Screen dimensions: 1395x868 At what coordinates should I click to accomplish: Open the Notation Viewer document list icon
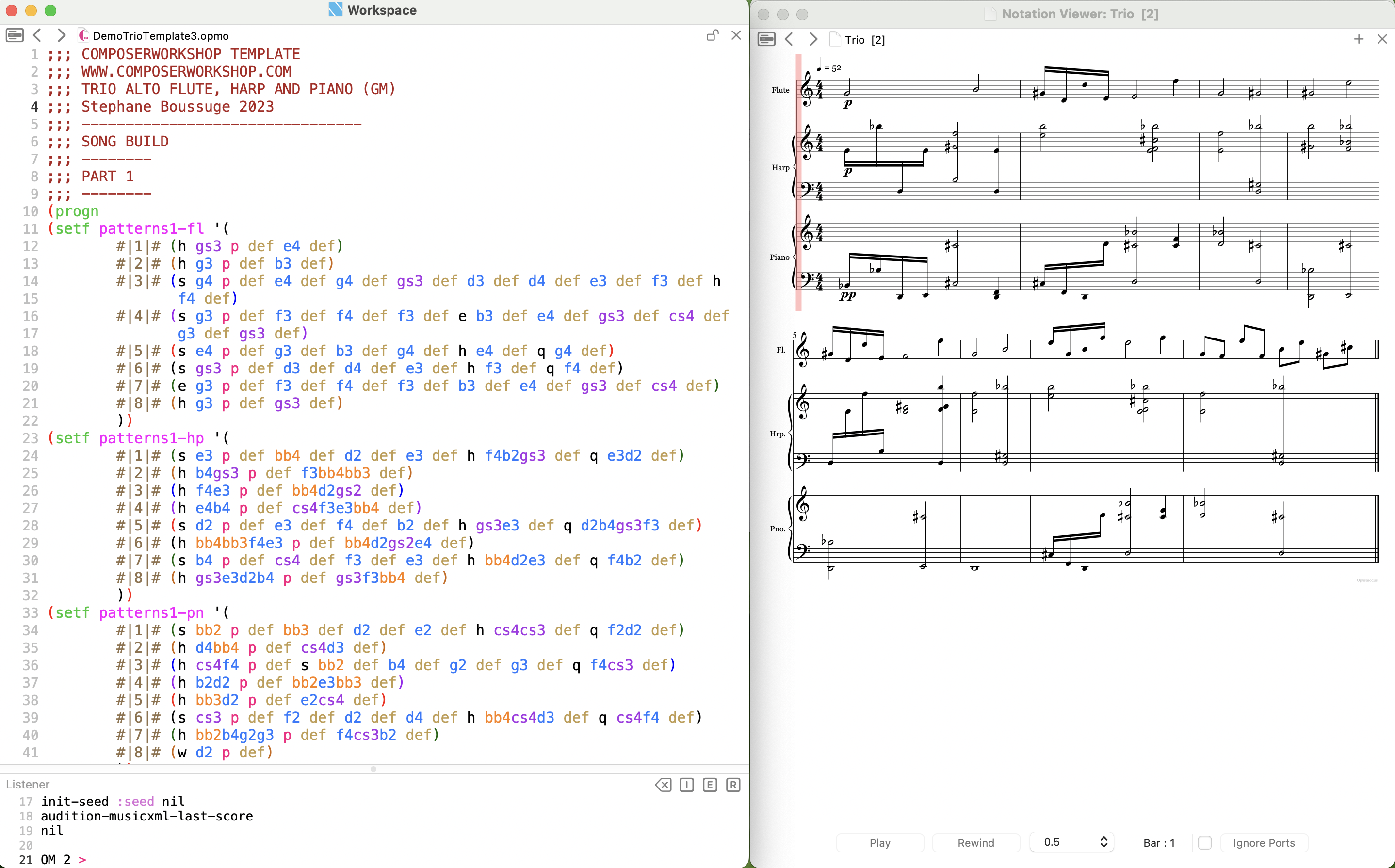(x=766, y=39)
